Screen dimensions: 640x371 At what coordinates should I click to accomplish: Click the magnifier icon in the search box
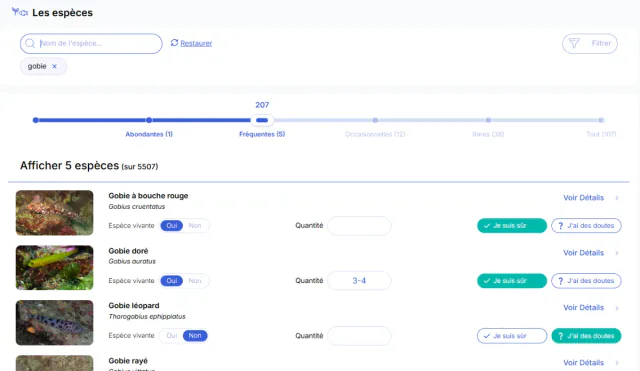tap(30, 43)
